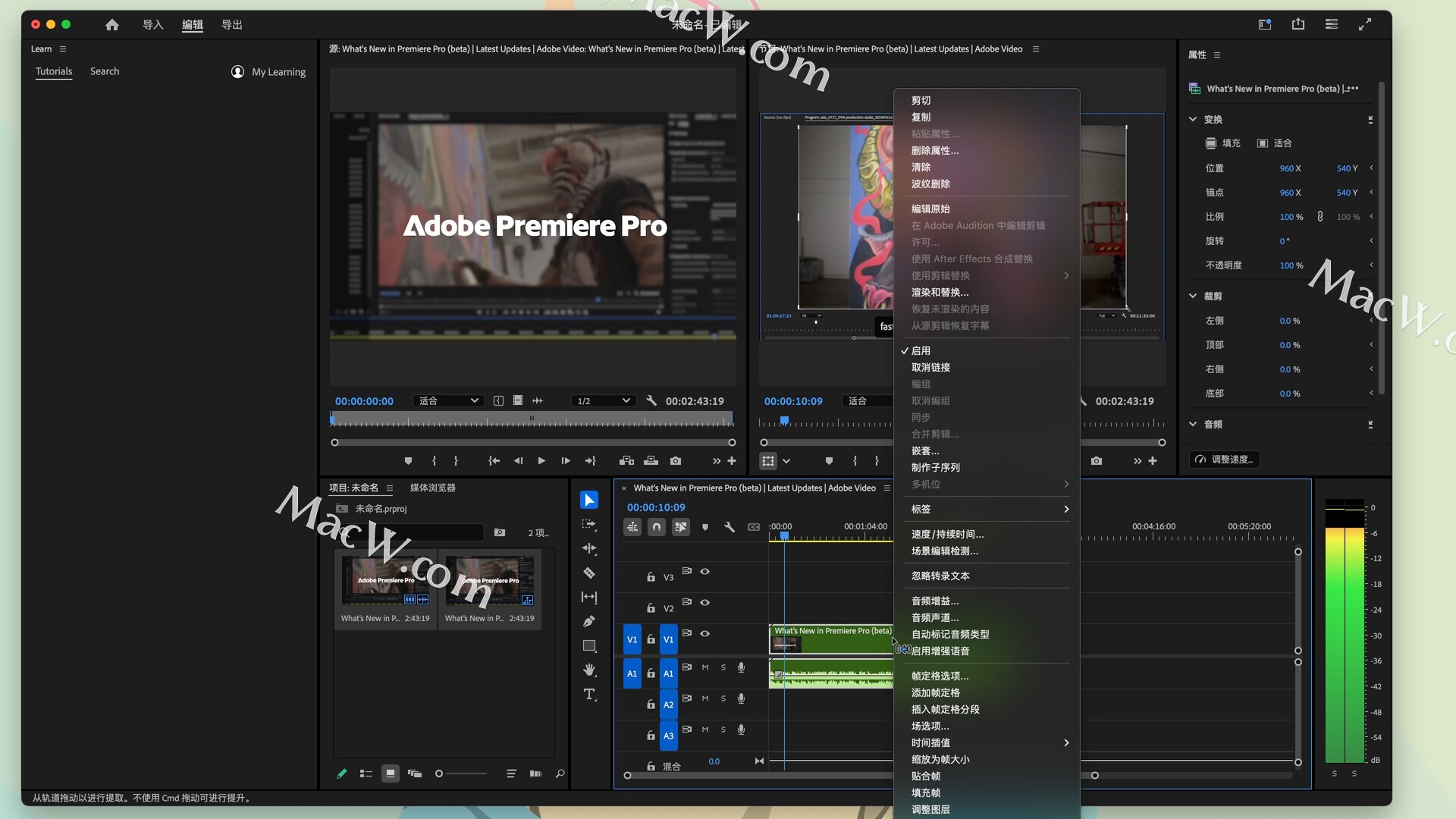Open the timeline sequence panel menu
Image resolution: width=1456 pixels, height=819 pixels.
click(x=887, y=488)
